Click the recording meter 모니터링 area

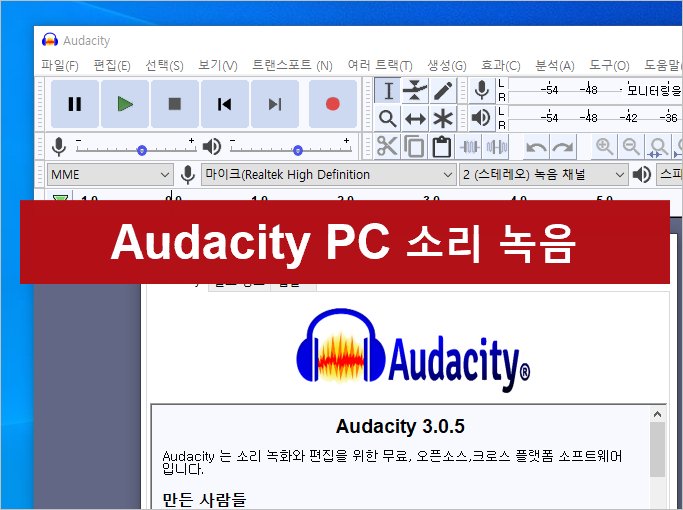[595, 90]
